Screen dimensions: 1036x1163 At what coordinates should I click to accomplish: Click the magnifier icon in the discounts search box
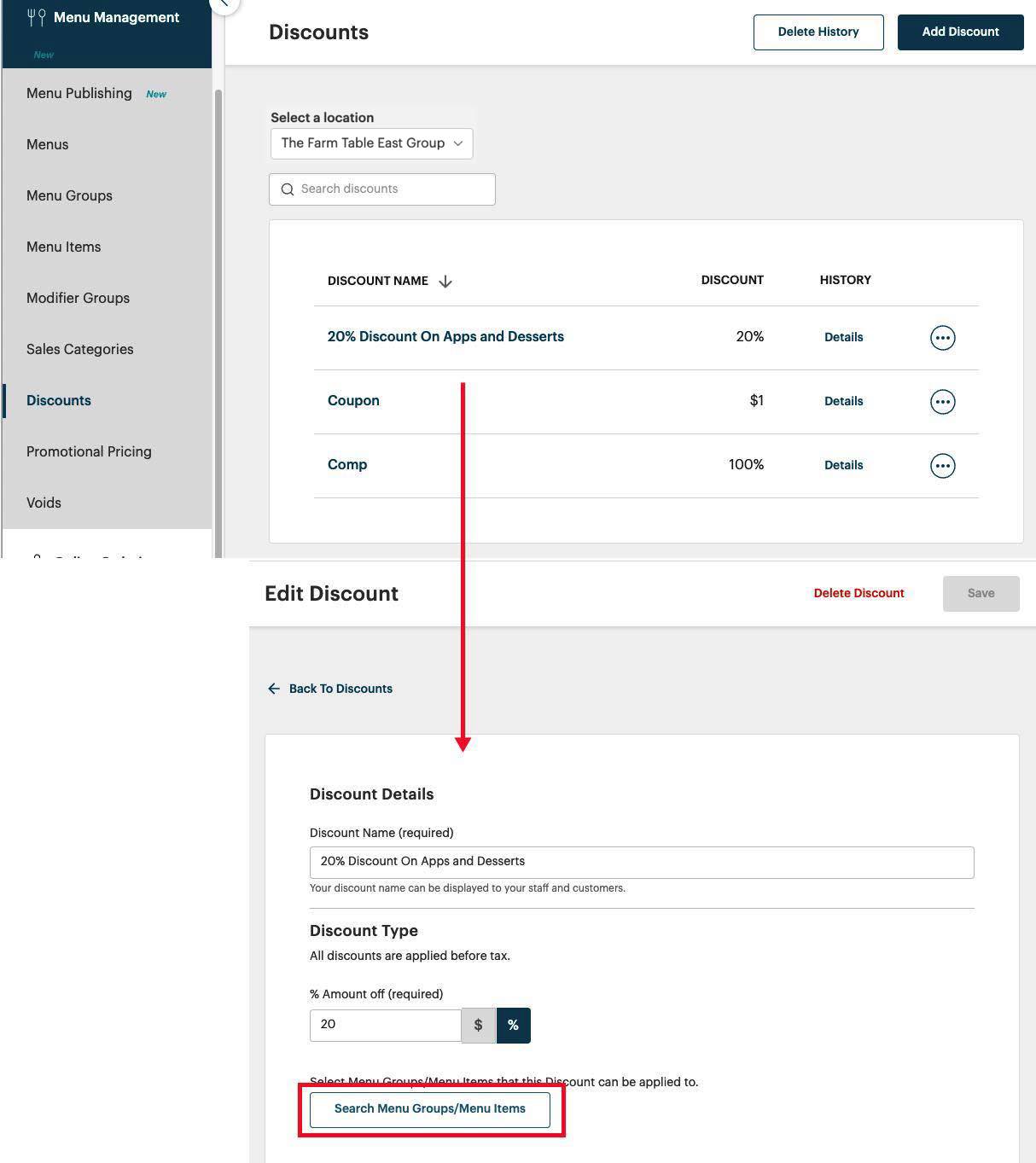(x=288, y=189)
